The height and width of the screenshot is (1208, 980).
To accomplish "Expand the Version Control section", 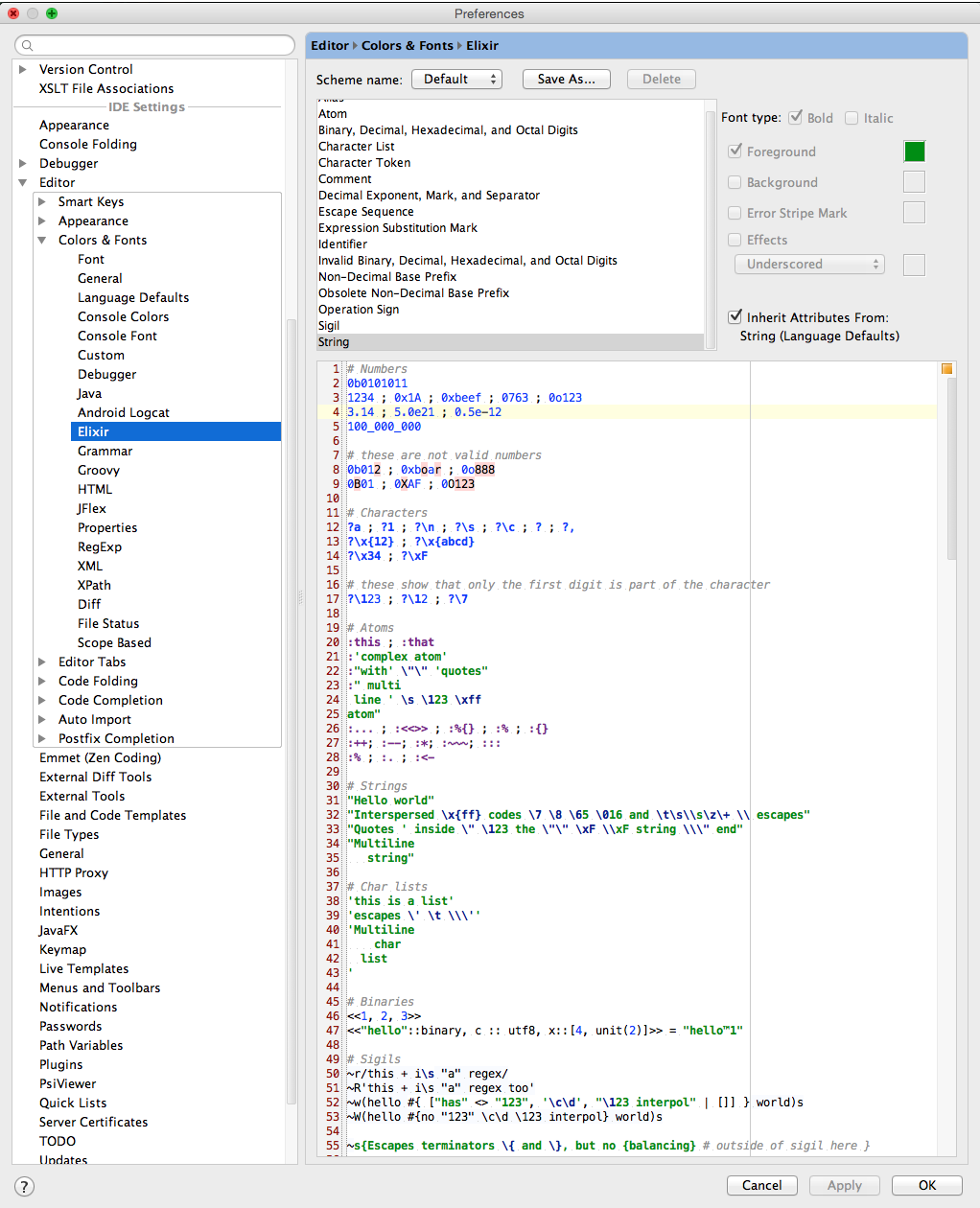I will 23,69.
